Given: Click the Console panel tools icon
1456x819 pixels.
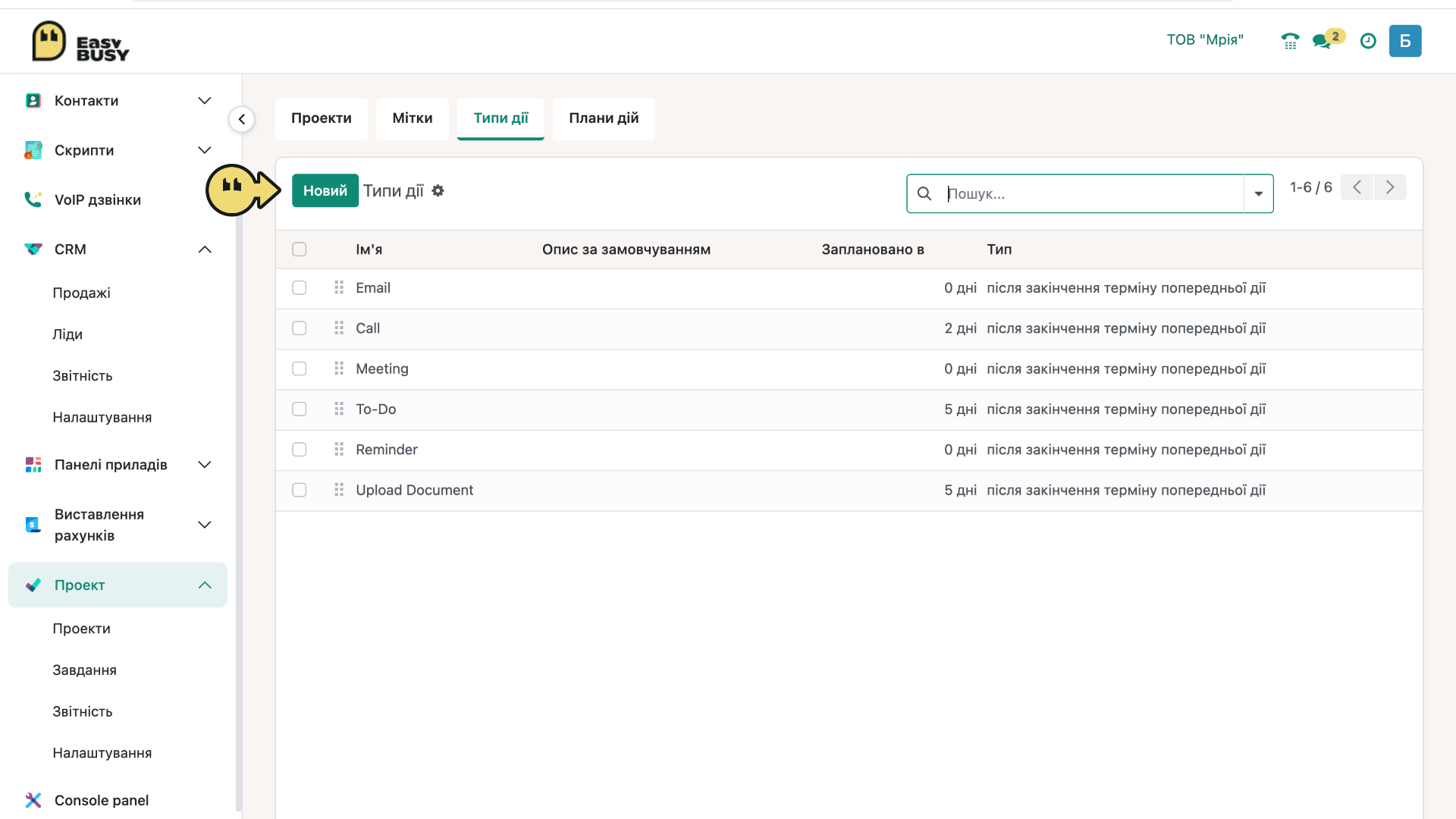Looking at the screenshot, I should pos(33,800).
